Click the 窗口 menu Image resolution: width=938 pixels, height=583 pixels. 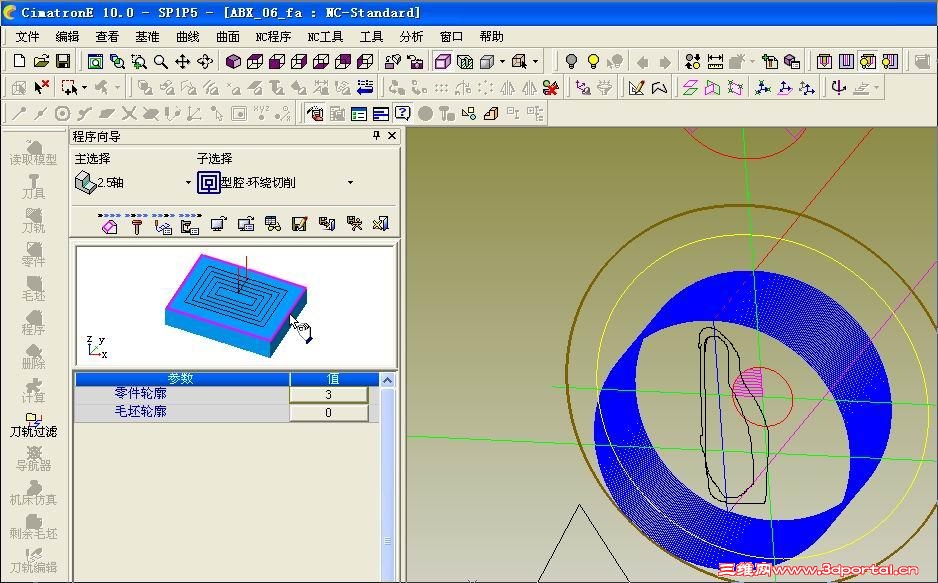pyautogui.click(x=451, y=37)
